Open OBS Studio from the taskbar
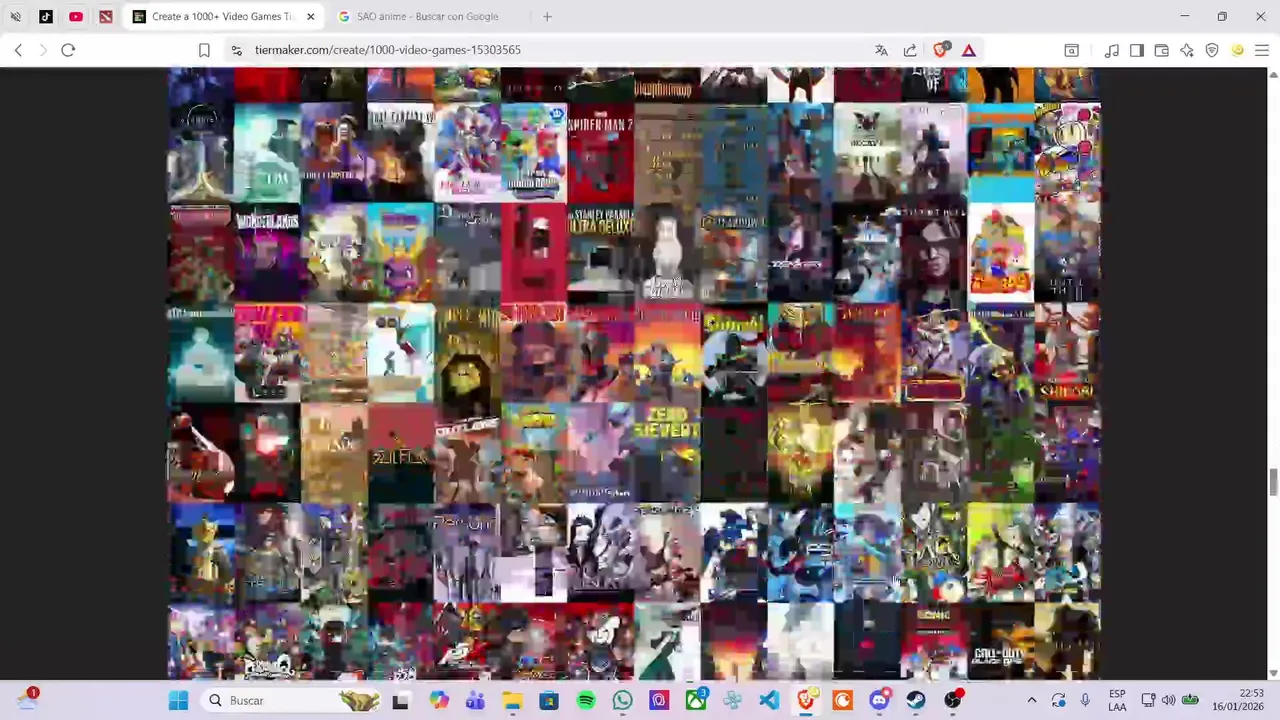This screenshot has width=1280, height=720. click(x=953, y=700)
